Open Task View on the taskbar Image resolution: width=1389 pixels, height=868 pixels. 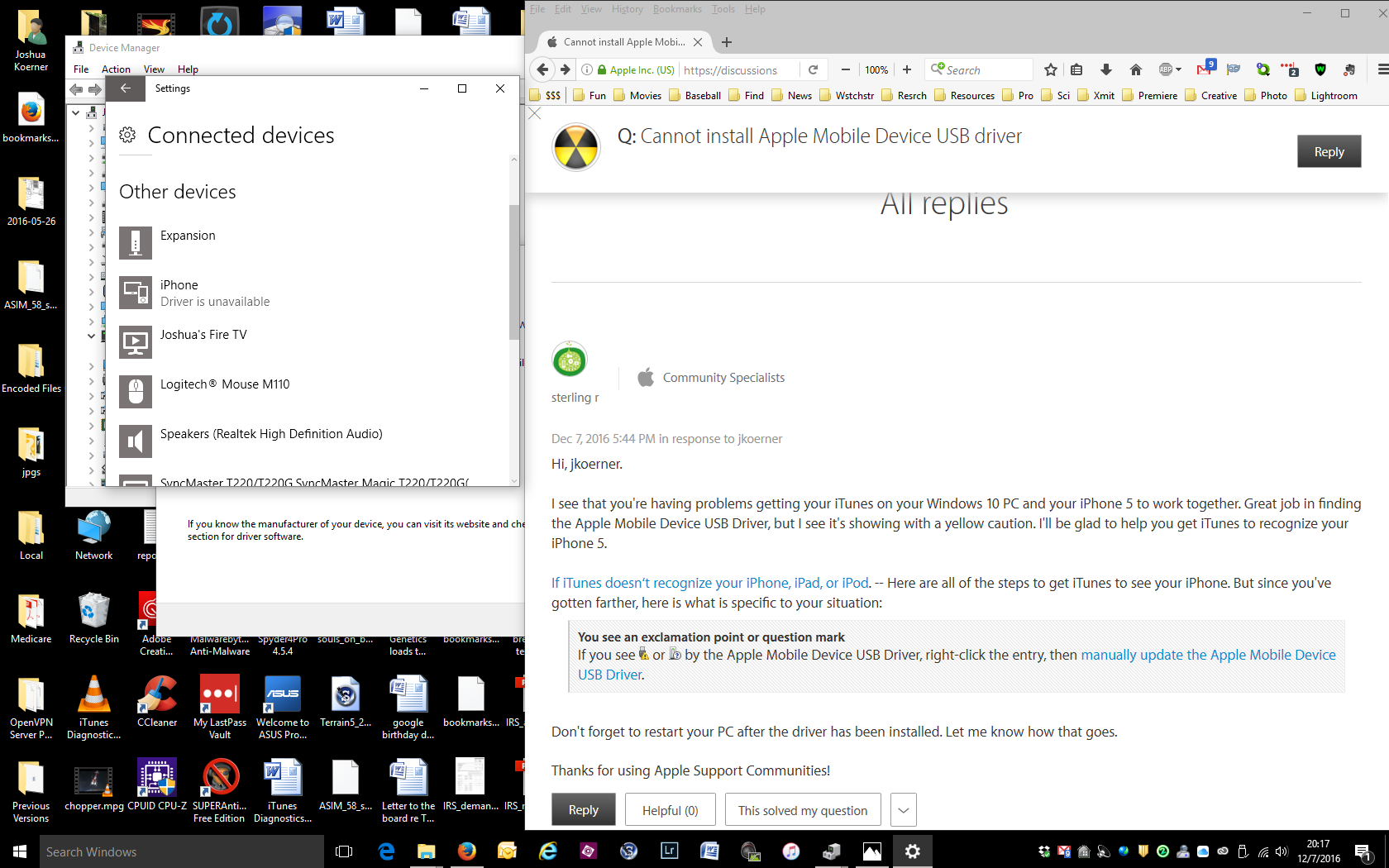(x=344, y=851)
